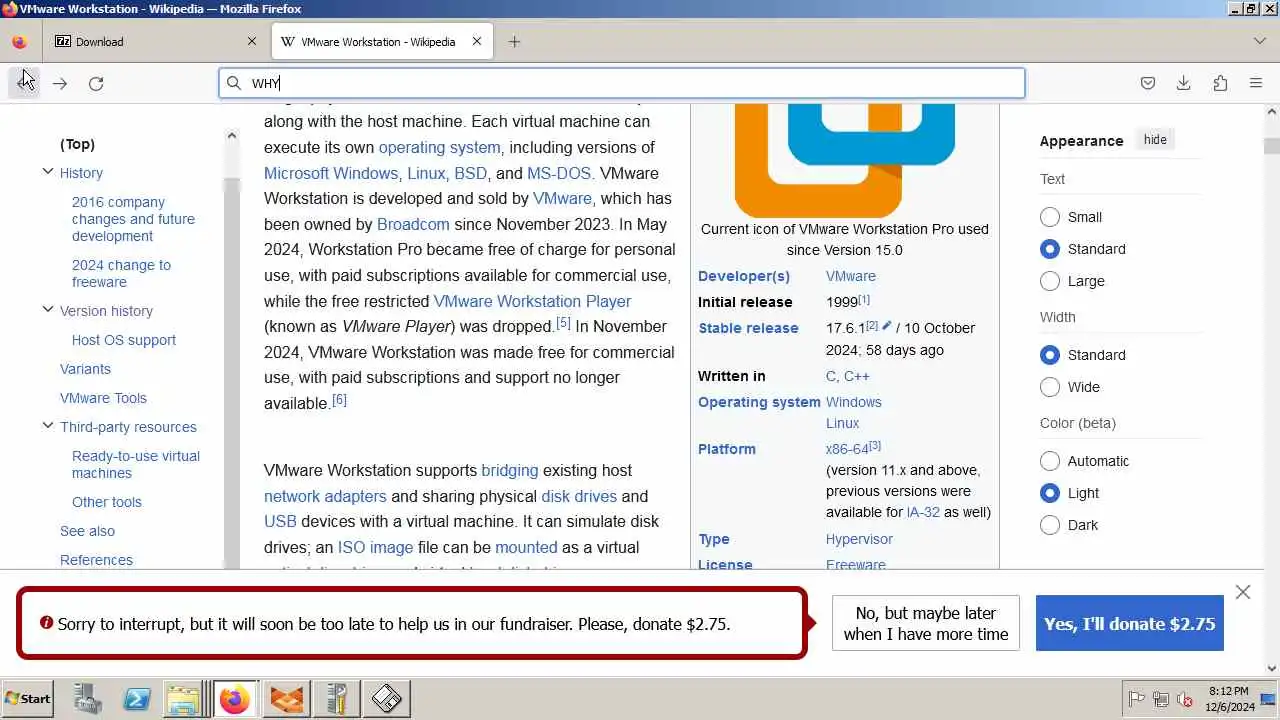Go to VMware Tools section
Image resolution: width=1280 pixels, height=720 pixels.
point(103,398)
